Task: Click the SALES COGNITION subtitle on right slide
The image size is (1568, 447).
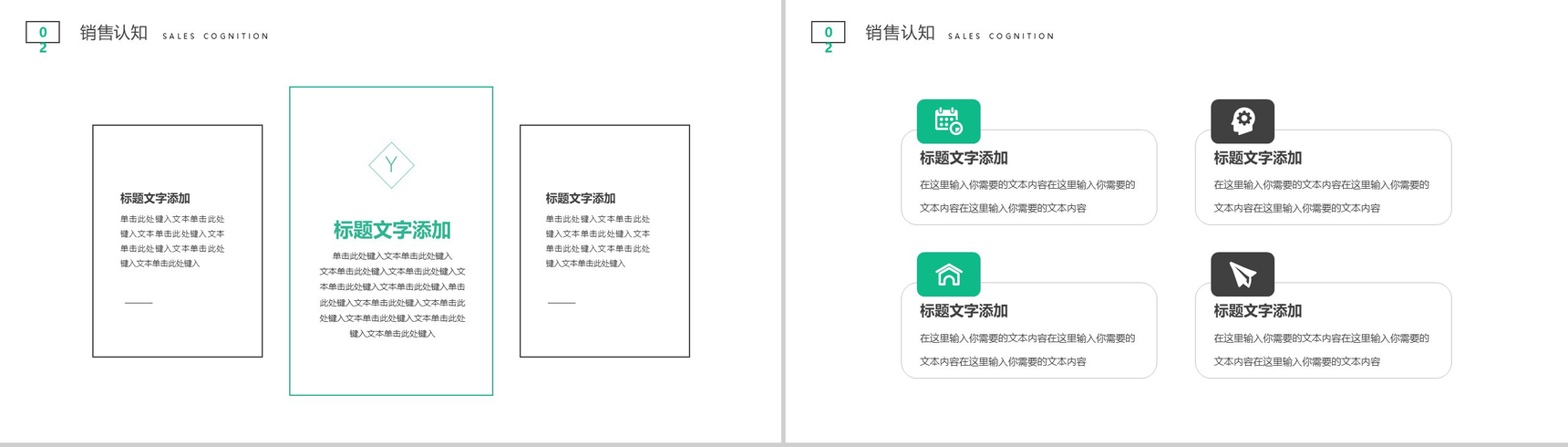Action: click(1001, 36)
